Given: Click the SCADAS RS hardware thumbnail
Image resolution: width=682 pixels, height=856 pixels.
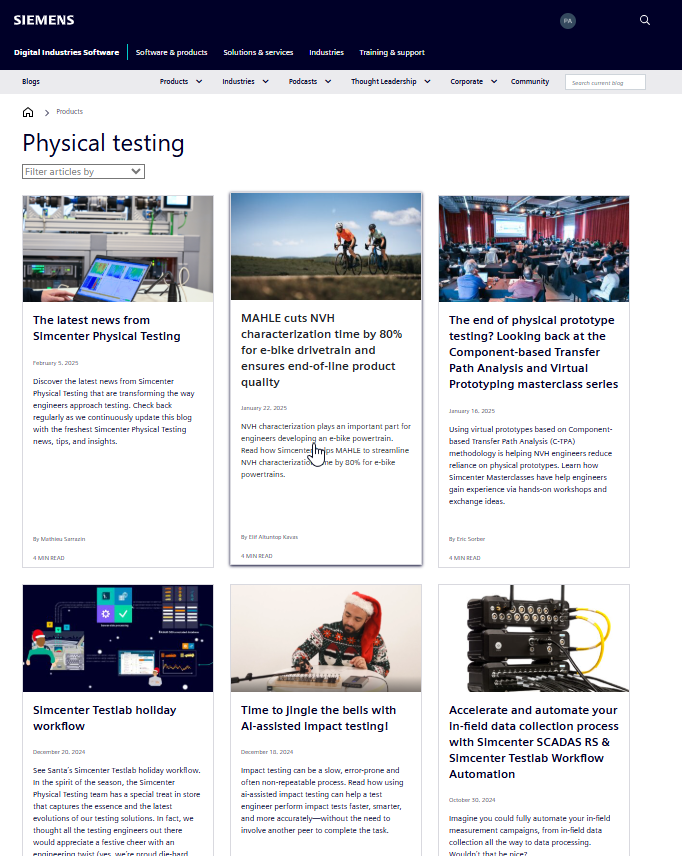Looking at the screenshot, I should (x=533, y=638).
